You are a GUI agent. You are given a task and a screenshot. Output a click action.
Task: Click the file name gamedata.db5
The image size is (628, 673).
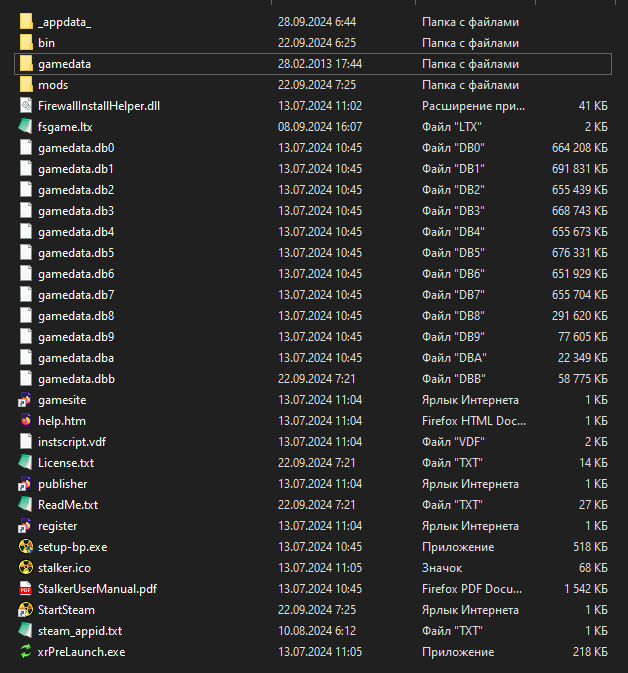point(76,253)
